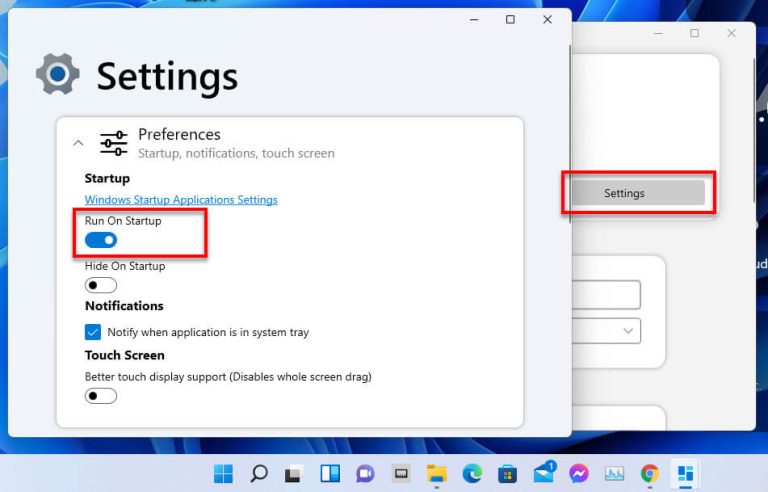Enable the Hide On Startup toggle
Image resolution: width=768 pixels, height=492 pixels.
[x=101, y=285]
